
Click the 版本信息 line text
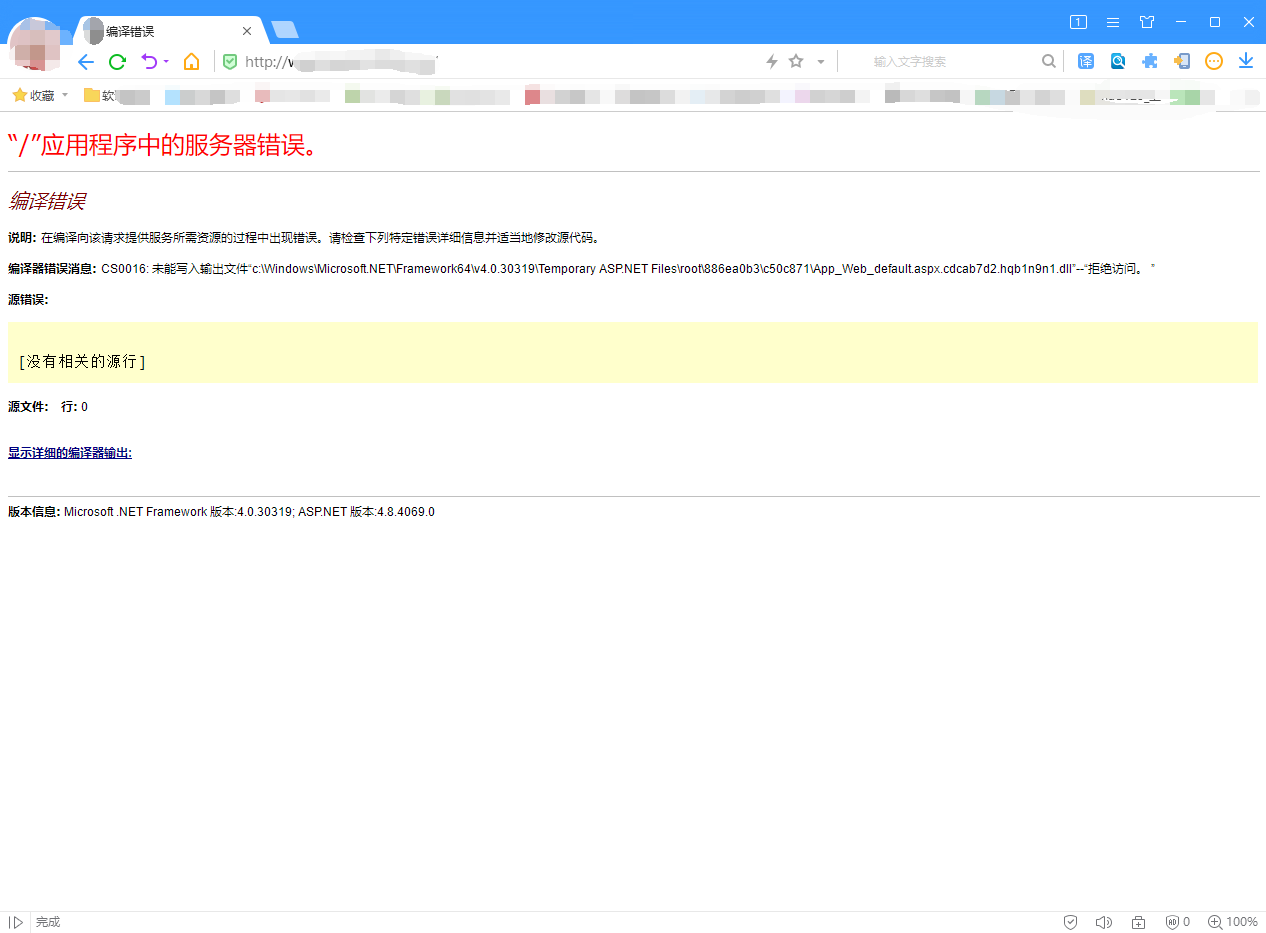coord(221,512)
